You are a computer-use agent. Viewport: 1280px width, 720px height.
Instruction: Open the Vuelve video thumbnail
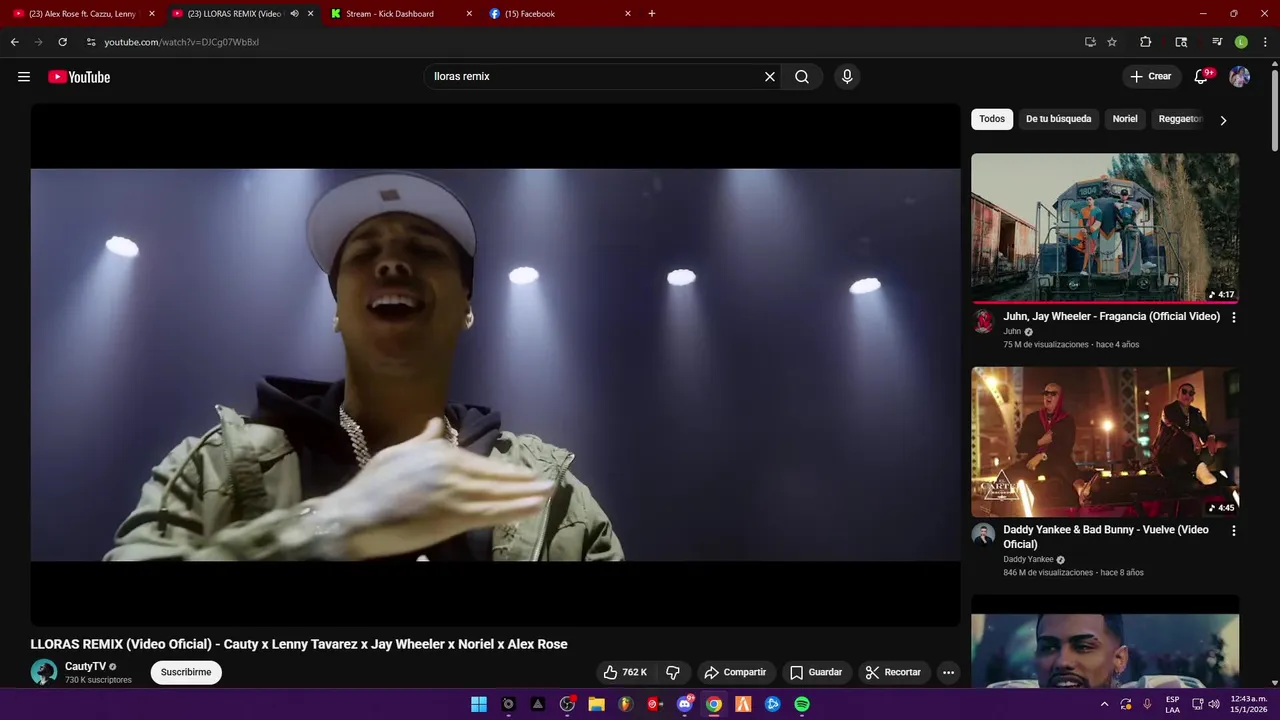tap(1105, 442)
